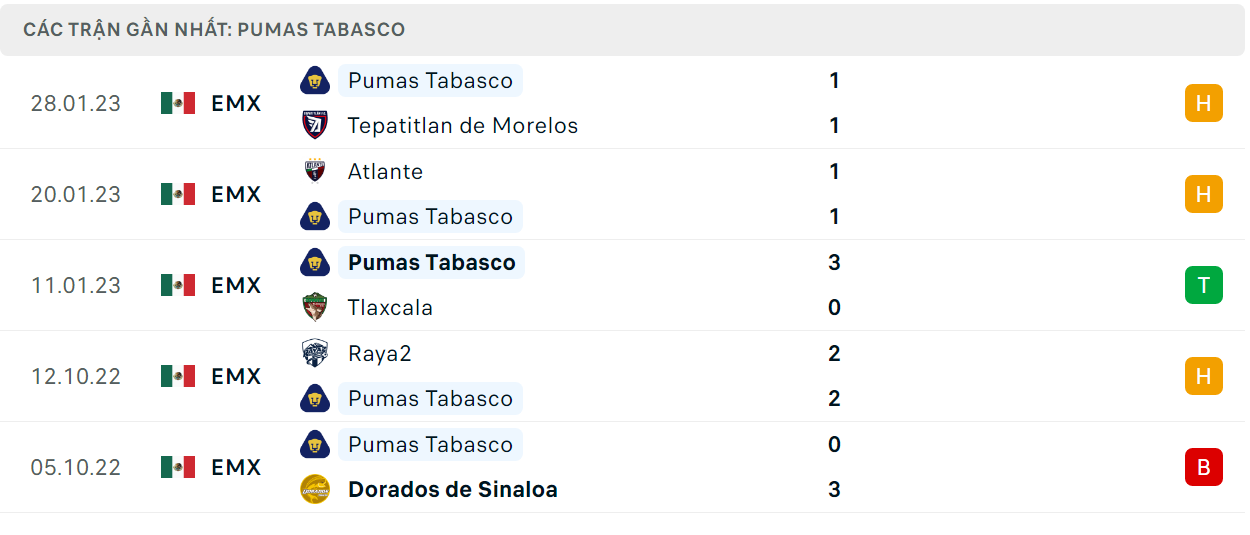Click the Atlante team logo

(x=315, y=171)
